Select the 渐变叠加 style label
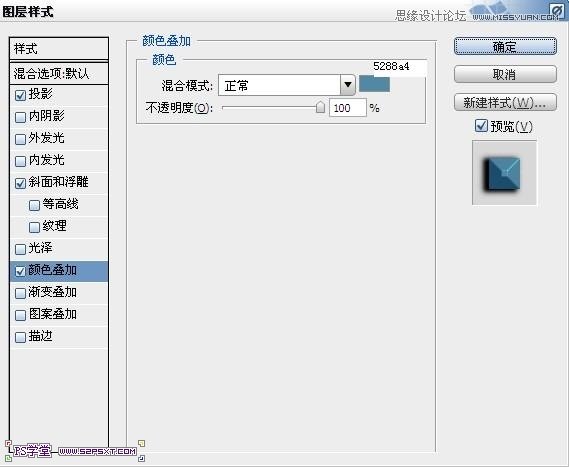 click(53, 292)
